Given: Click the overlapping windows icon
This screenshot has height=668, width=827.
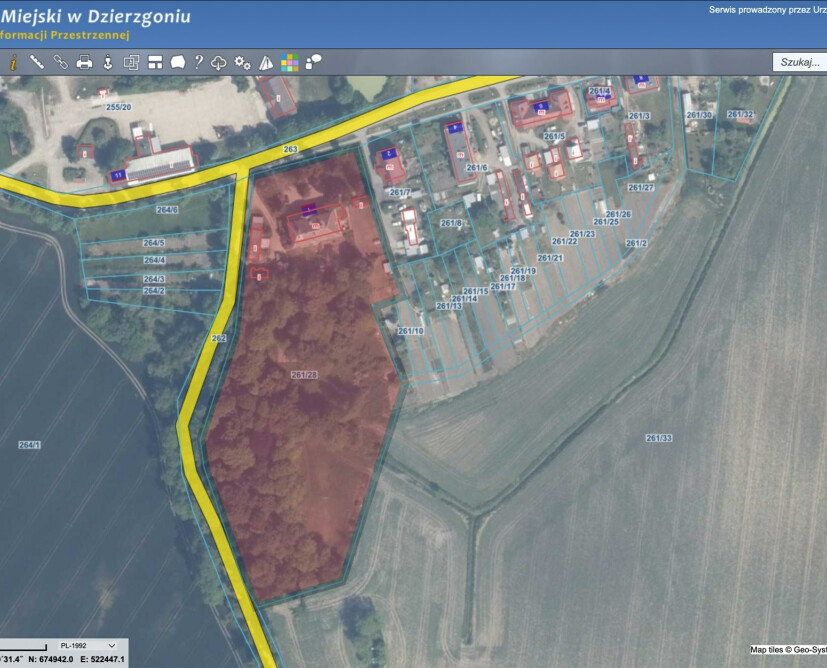Looking at the screenshot, I should tap(131, 62).
